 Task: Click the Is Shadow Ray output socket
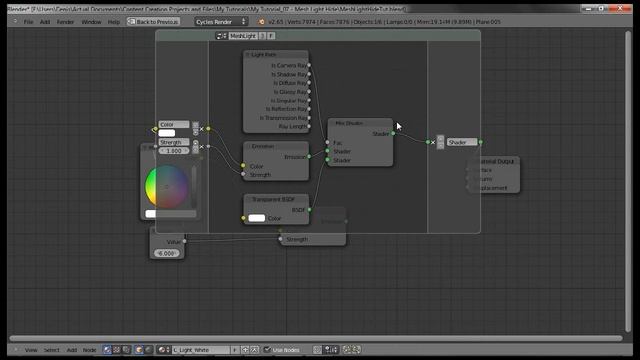coord(309,74)
